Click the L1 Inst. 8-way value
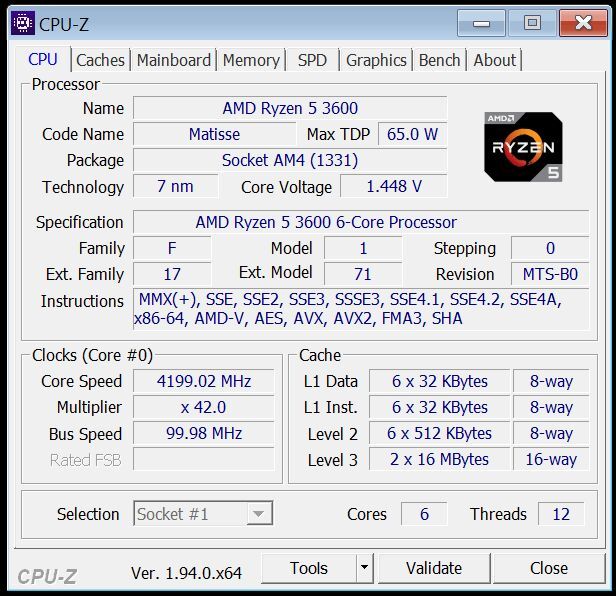The width and height of the screenshot is (616, 596). pyautogui.click(x=551, y=407)
